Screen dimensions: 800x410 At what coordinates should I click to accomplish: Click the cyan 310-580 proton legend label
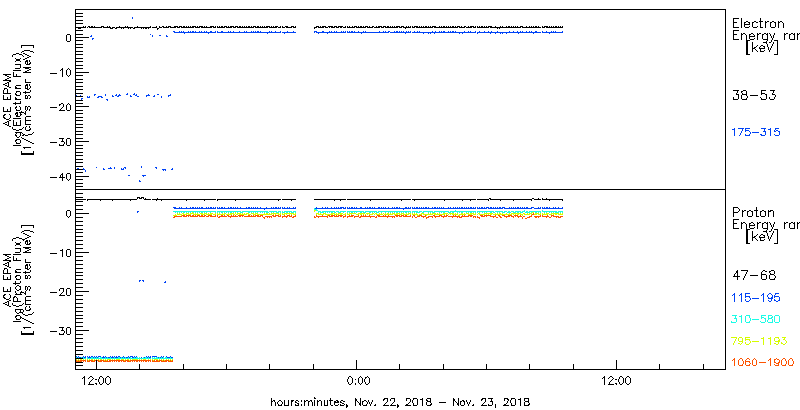coord(756,320)
